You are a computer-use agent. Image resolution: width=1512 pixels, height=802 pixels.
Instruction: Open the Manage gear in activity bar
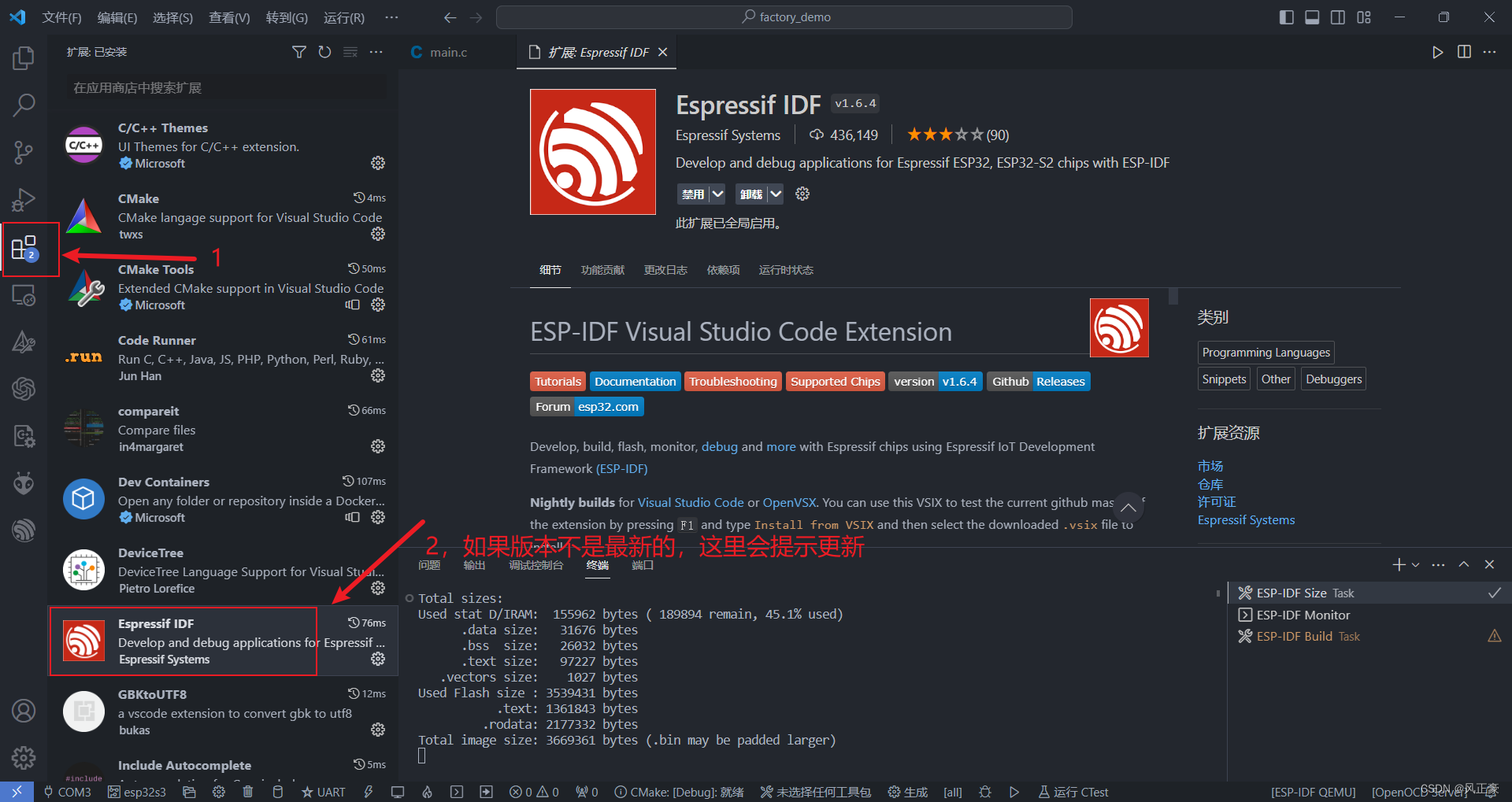coord(24,758)
